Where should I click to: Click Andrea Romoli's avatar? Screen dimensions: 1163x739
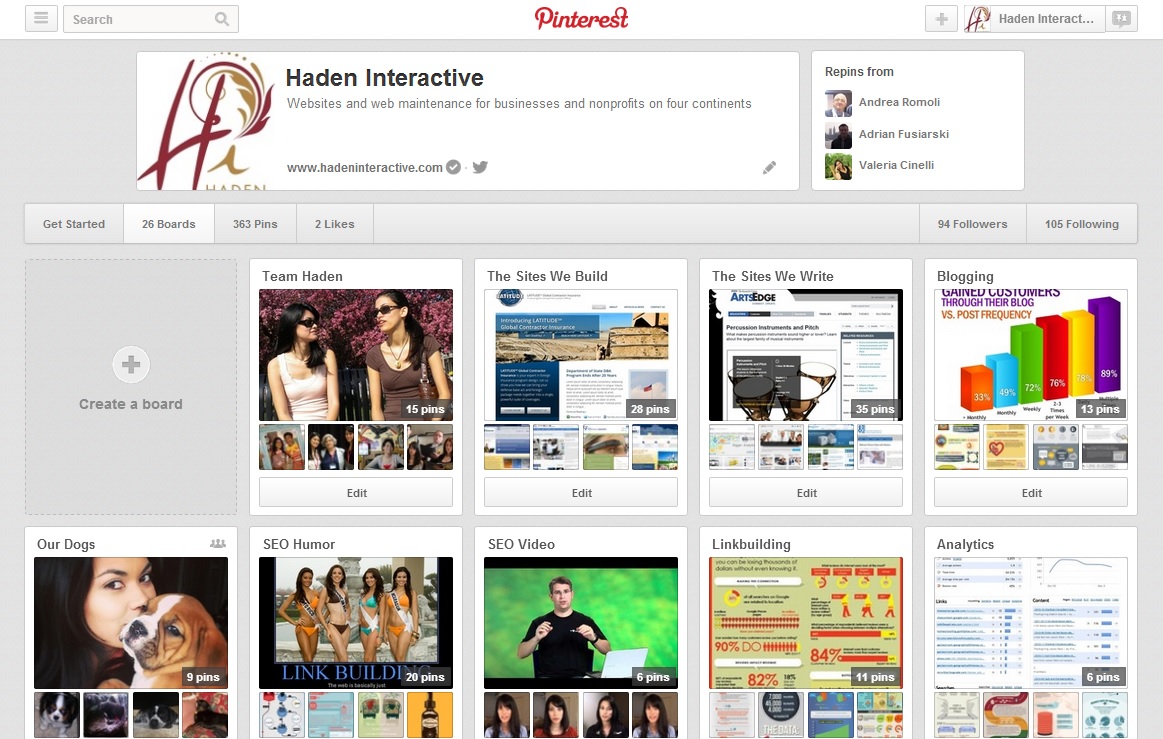click(x=838, y=103)
